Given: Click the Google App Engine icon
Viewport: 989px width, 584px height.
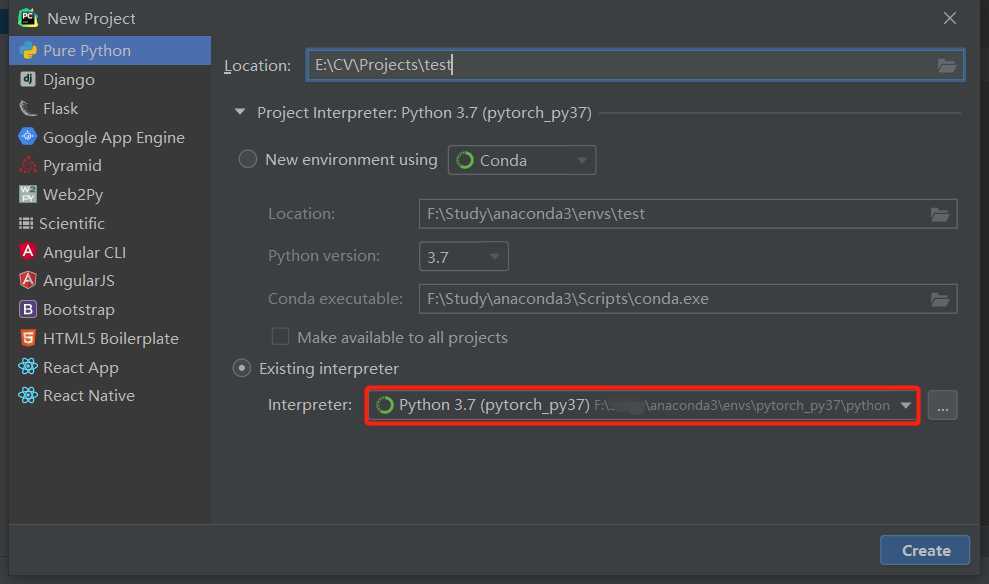Looking at the screenshot, I should click(28, 136).
